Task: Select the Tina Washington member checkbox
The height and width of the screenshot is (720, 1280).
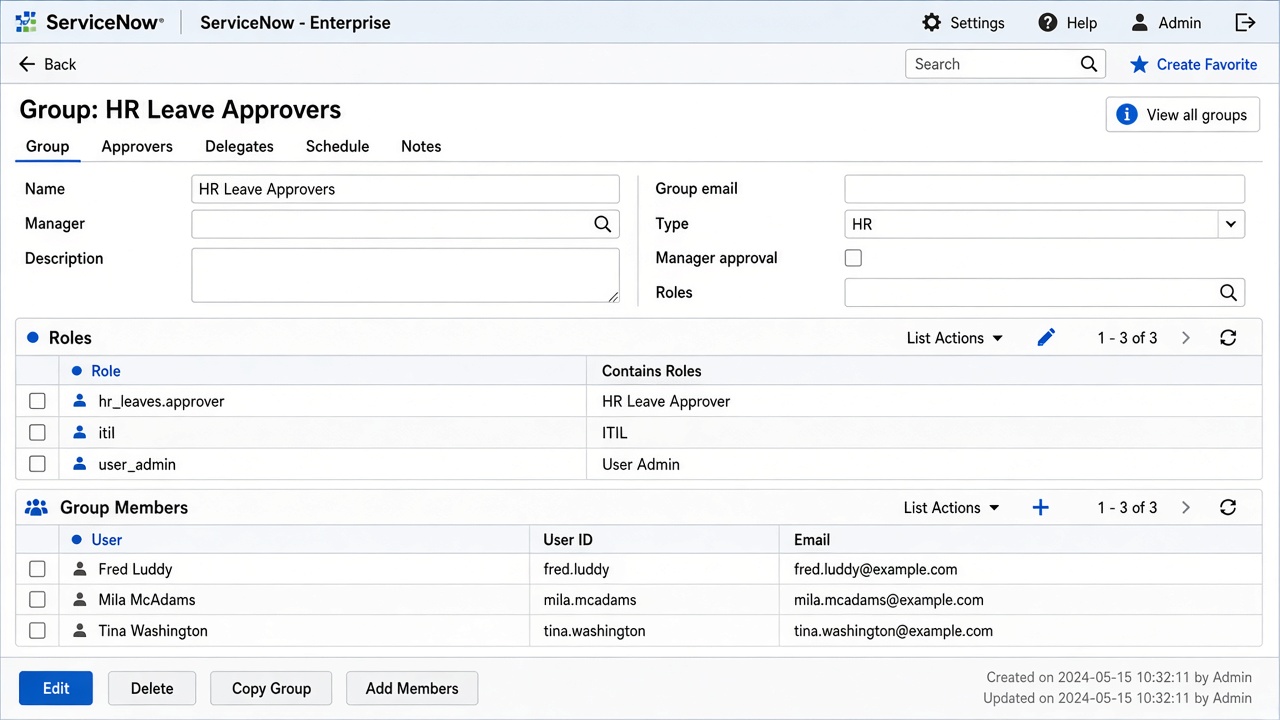Action: coord(37,631)
